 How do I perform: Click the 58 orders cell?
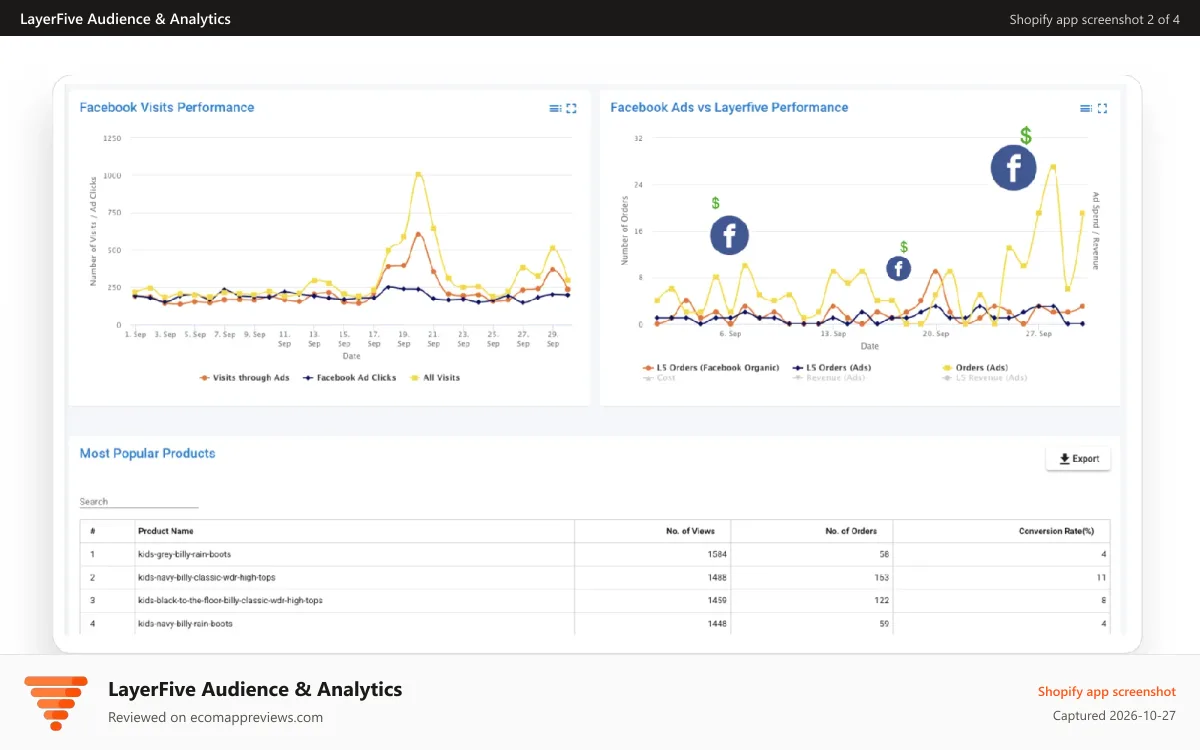(x=813, y=554)
